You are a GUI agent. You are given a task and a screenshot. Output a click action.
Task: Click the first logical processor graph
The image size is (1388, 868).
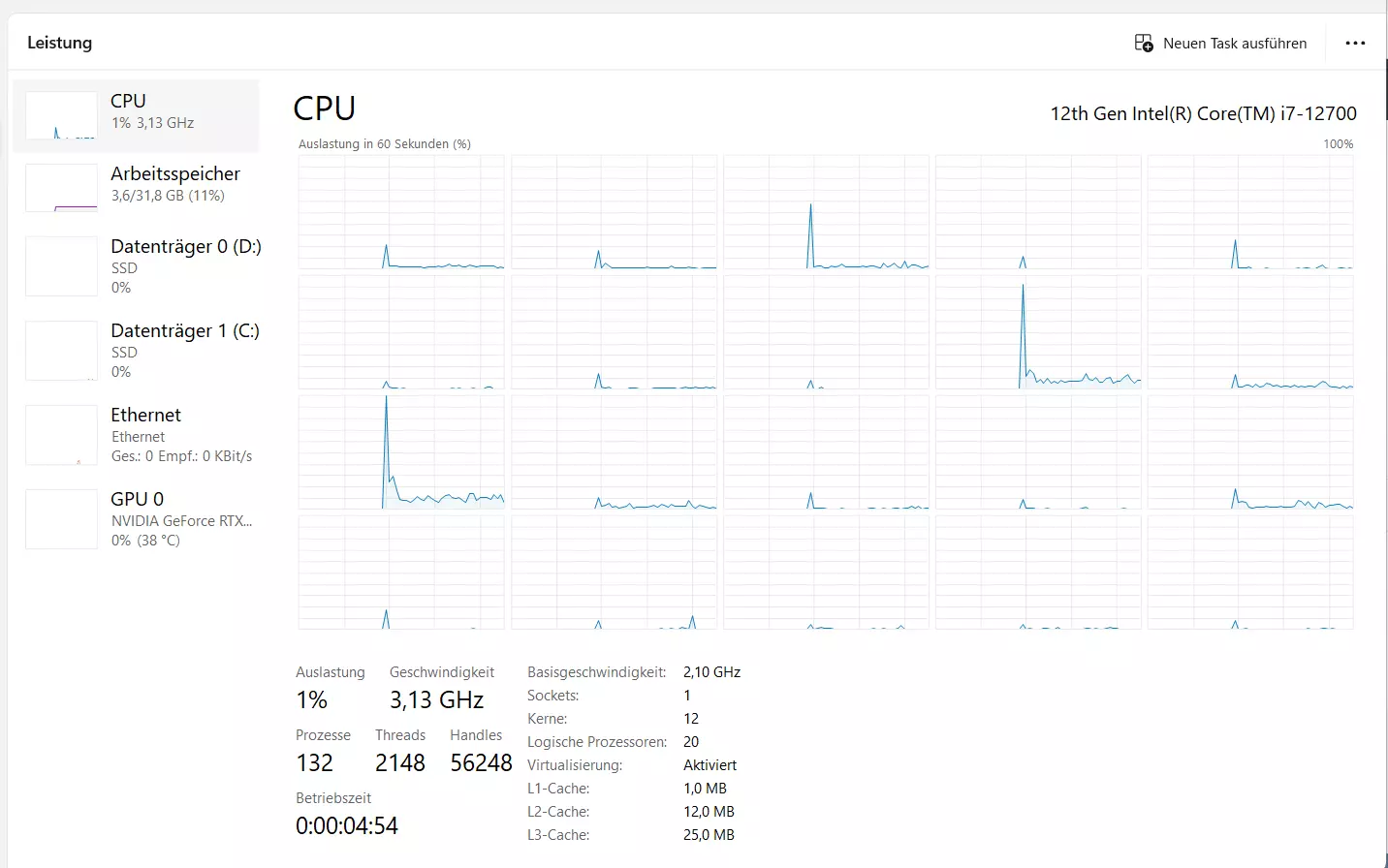coord(401,212)
